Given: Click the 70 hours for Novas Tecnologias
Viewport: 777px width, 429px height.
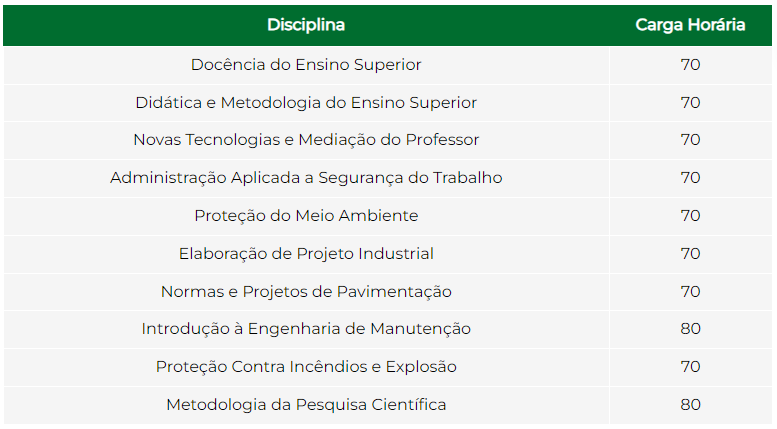Looking at the screenshot, I should [x=690, y=140].
